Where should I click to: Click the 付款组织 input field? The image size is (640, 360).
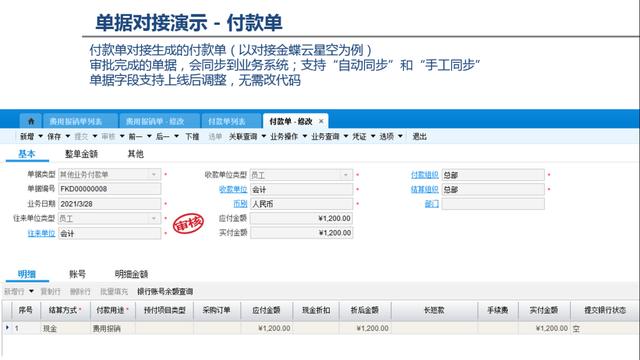(x=493, y=175)
